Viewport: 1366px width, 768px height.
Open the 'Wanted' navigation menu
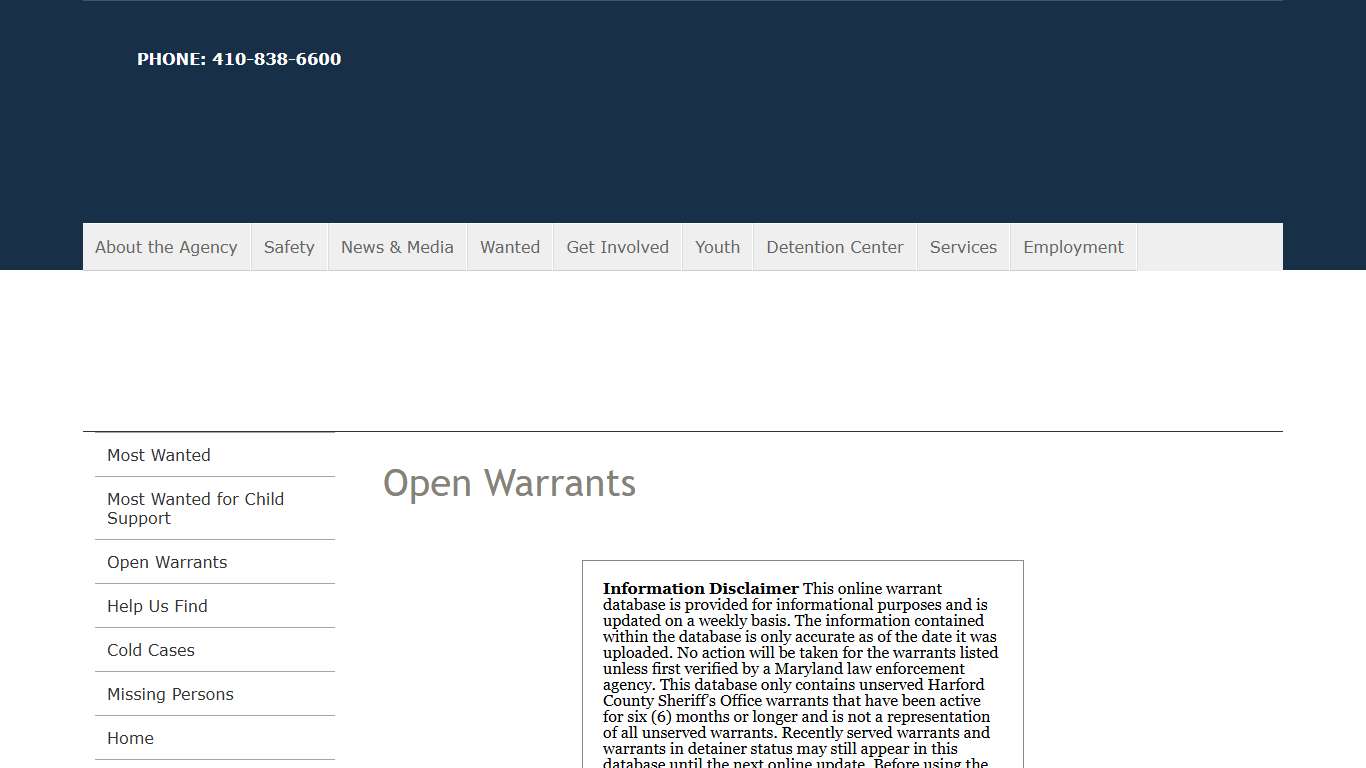coord(510,246)
